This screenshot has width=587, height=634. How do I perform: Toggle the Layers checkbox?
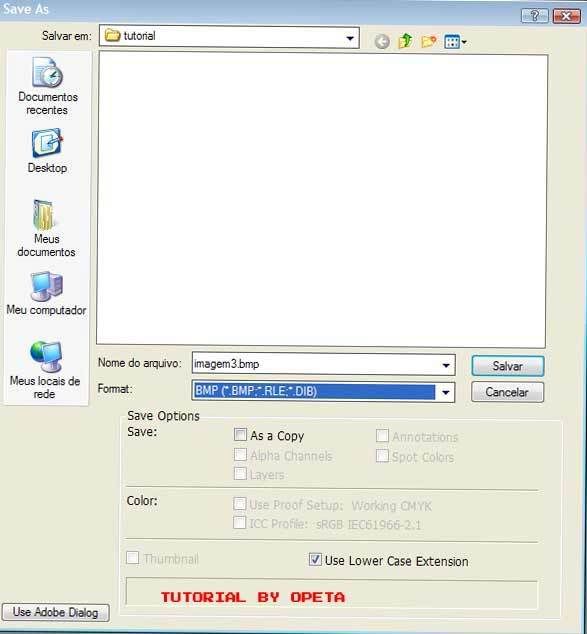240,473
